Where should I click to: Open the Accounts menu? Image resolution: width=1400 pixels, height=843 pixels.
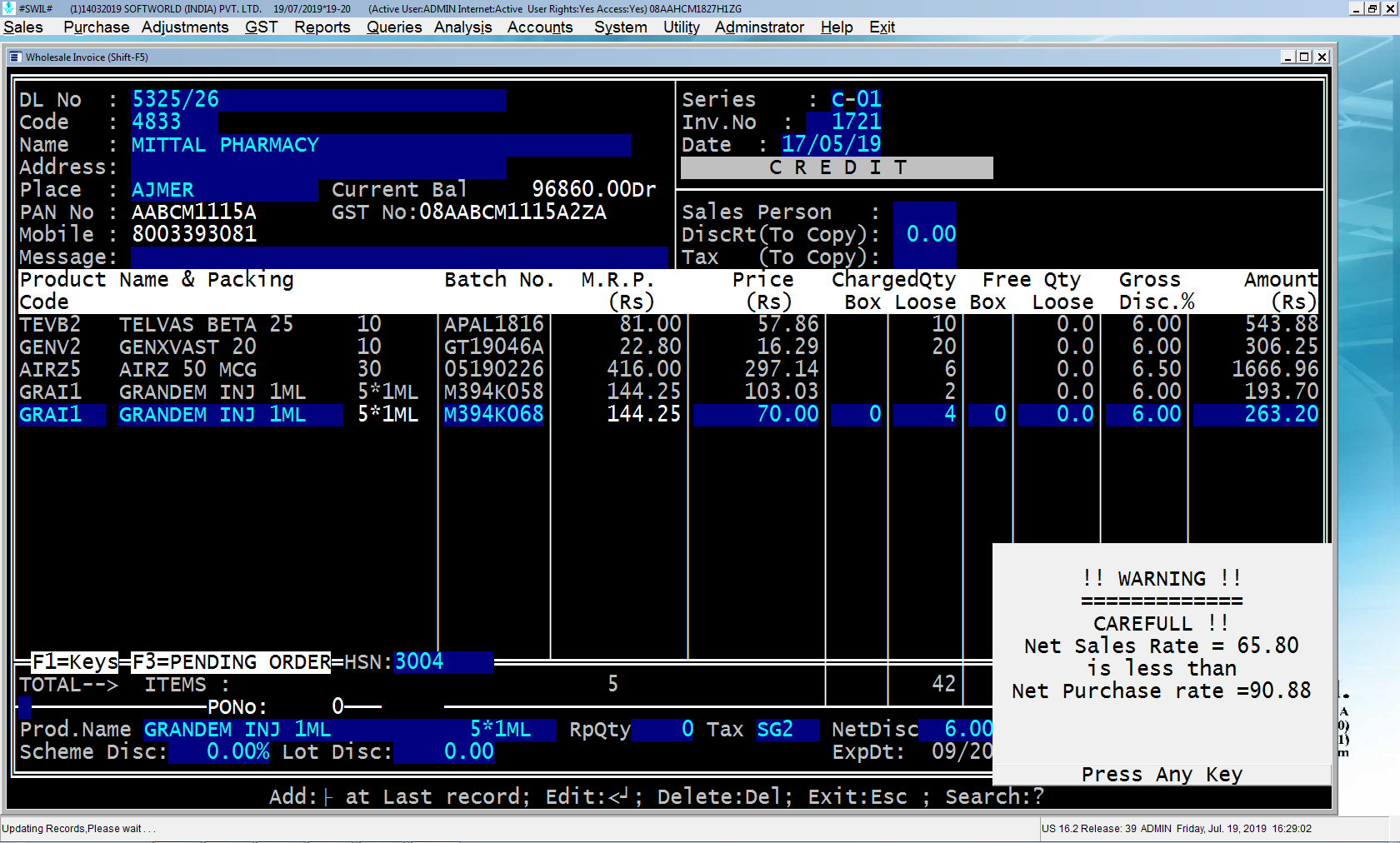point(540,27)
